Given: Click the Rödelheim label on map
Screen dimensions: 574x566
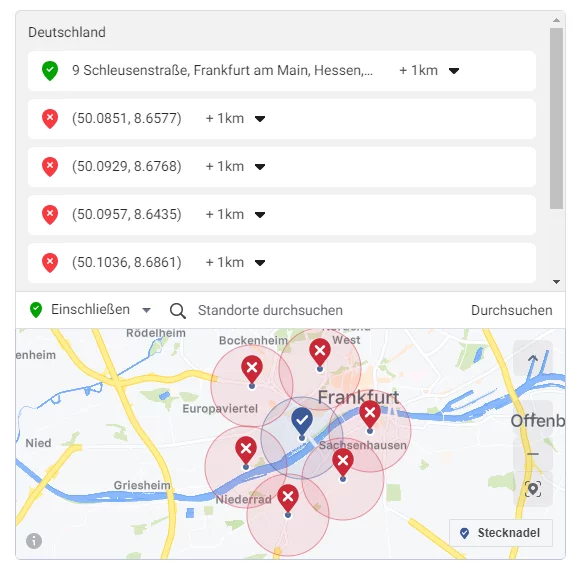Looking at the screenshot, I should point(156,333).
